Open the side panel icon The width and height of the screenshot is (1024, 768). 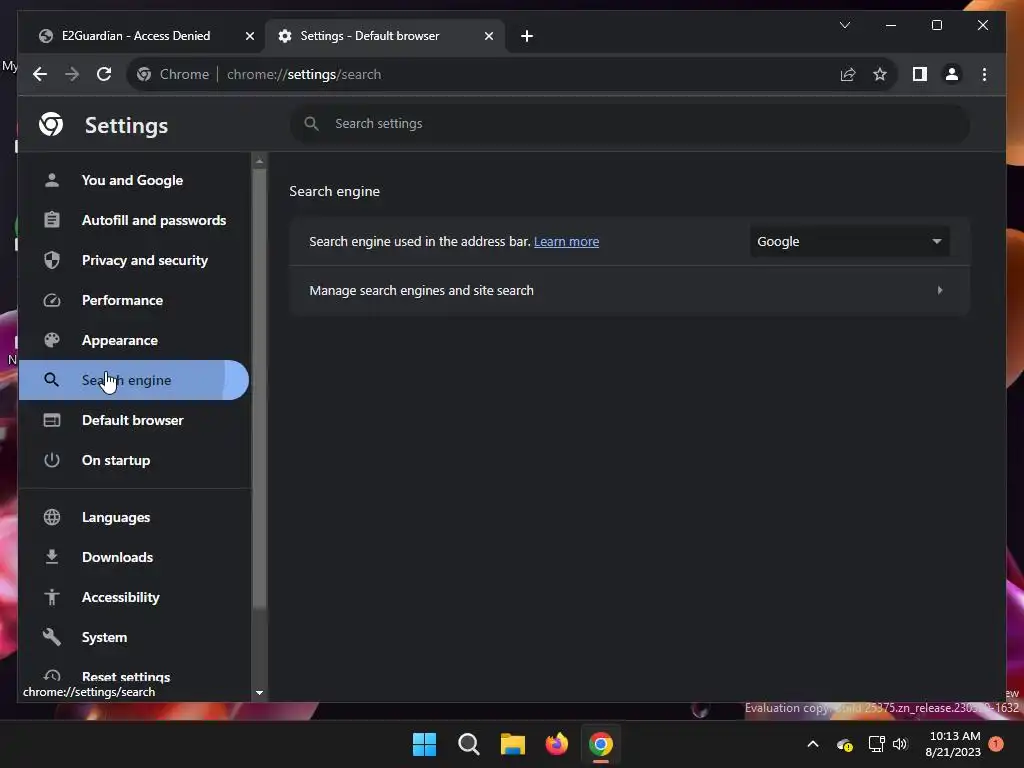coord(920,74)
